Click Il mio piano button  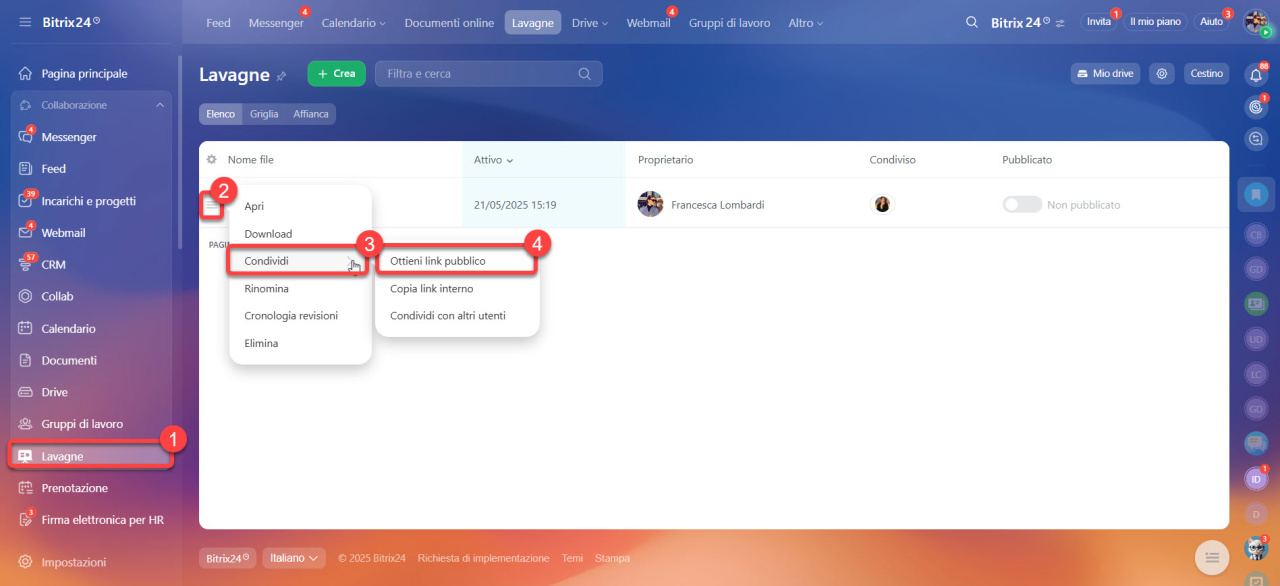[1155, 22]
